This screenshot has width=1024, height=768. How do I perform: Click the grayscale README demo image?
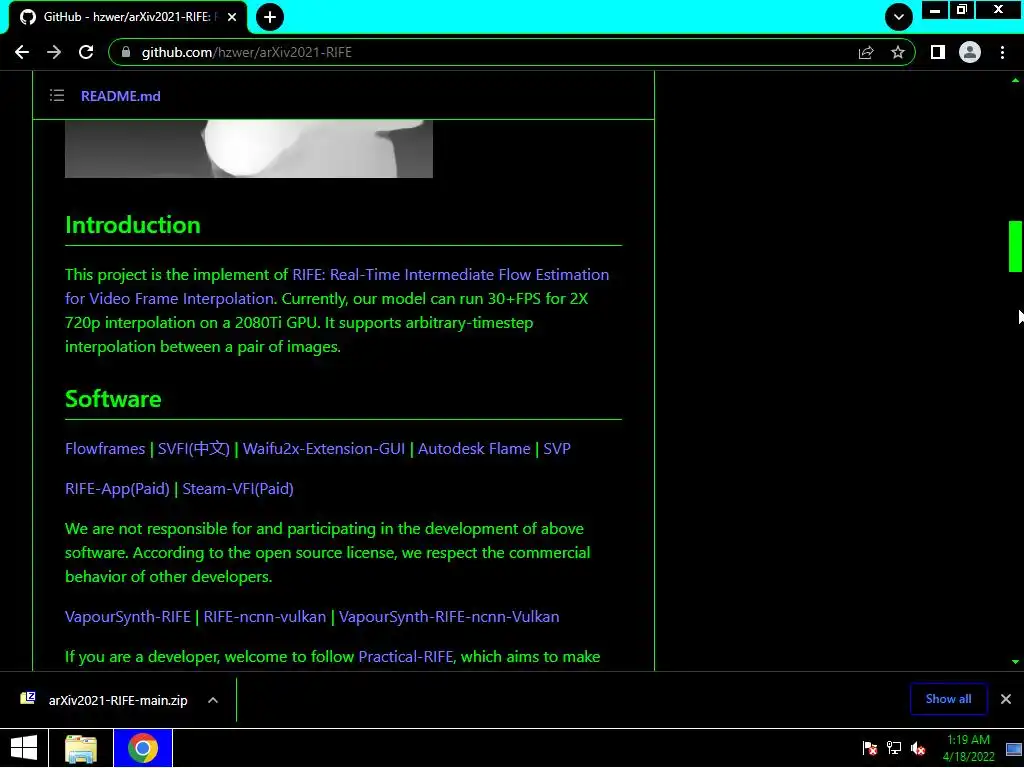click(x=249, y=148)
